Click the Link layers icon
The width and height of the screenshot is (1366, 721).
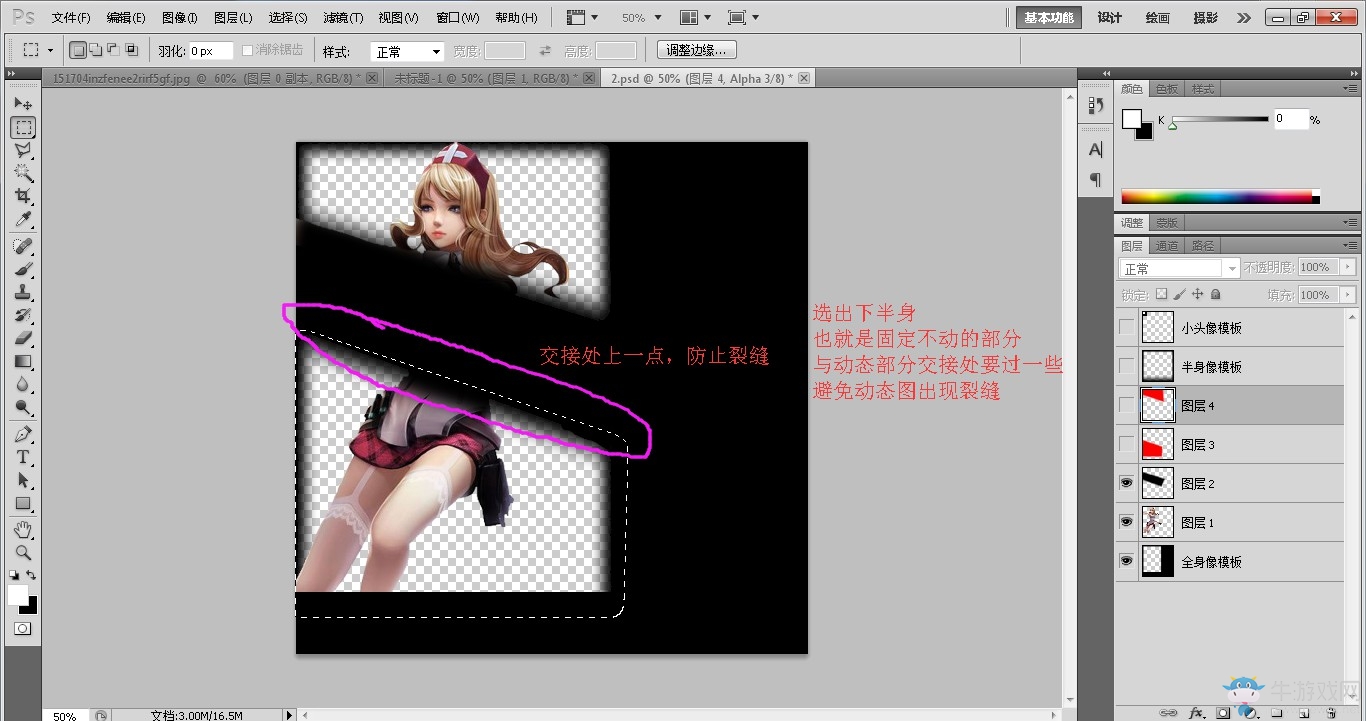point(1167,713)
